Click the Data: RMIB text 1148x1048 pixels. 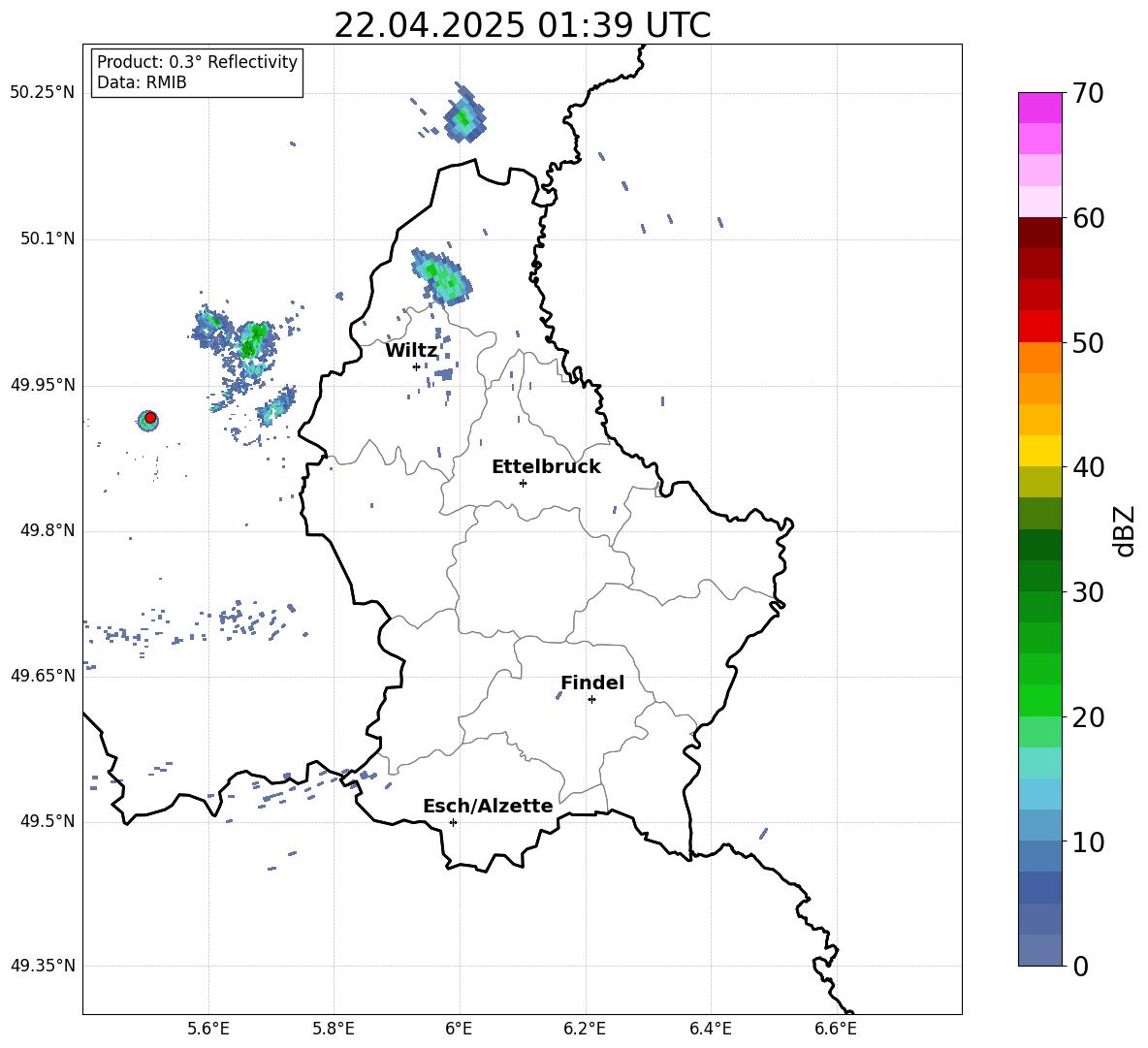pos(142,82)
